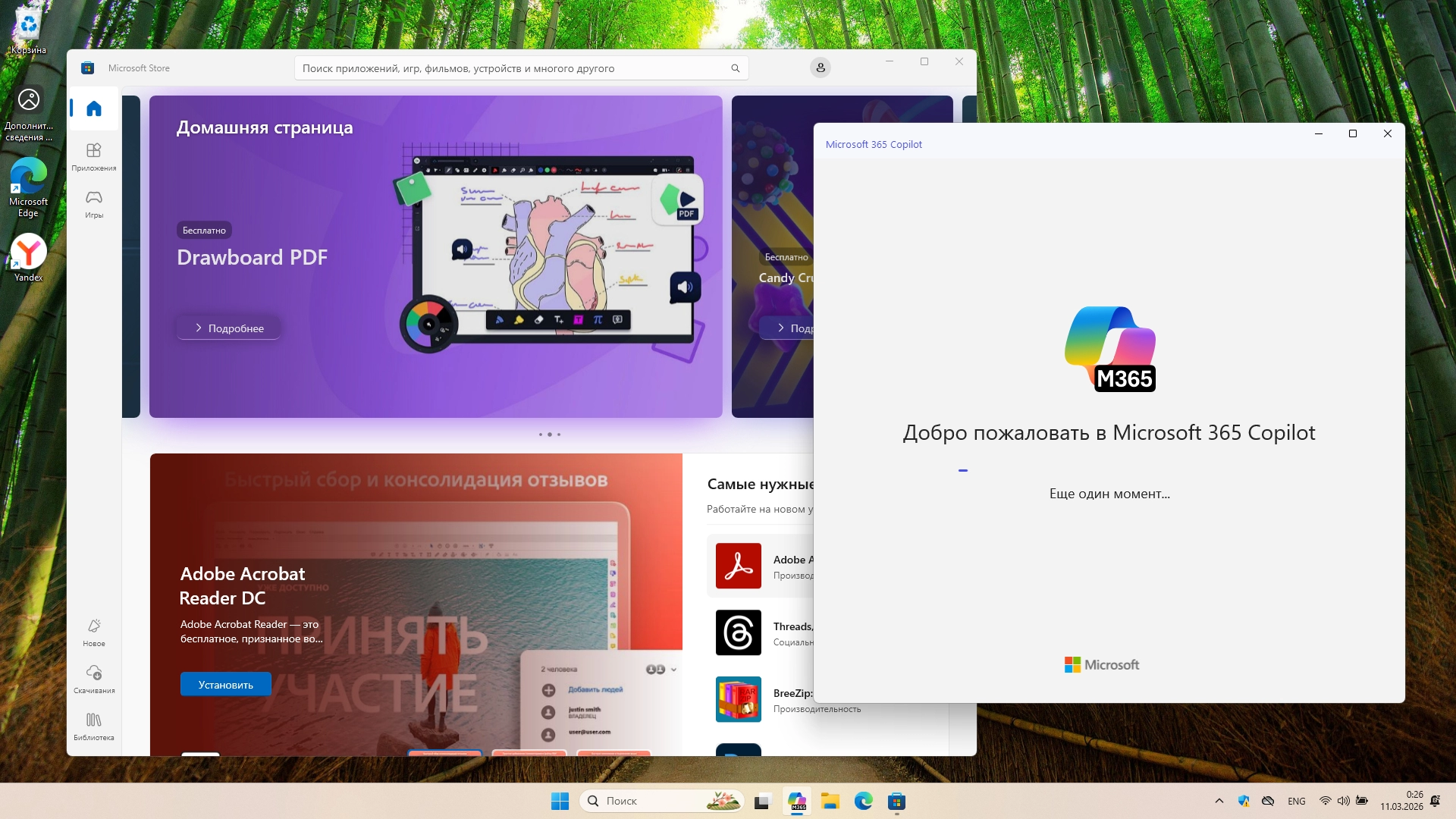
Task: Show hidden system tray icons chevron
Action: [1219, 801]
